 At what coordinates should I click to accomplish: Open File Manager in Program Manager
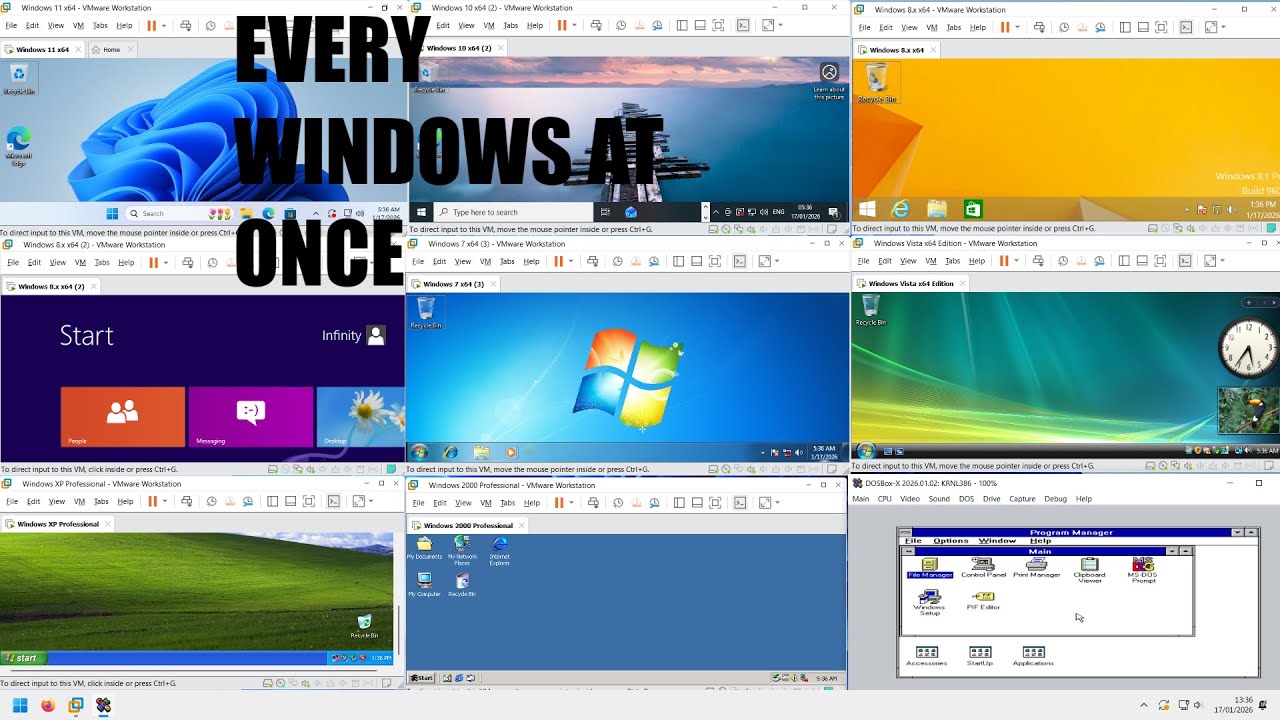[930, 568]
